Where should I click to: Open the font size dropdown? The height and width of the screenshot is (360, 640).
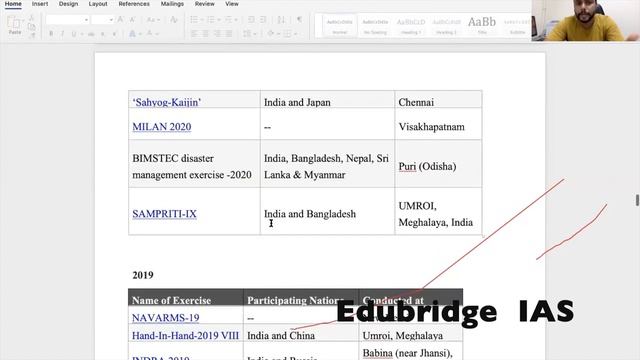111,20
